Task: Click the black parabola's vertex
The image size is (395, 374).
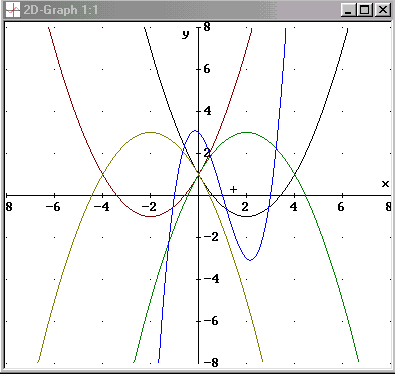Action: [246, 217]
